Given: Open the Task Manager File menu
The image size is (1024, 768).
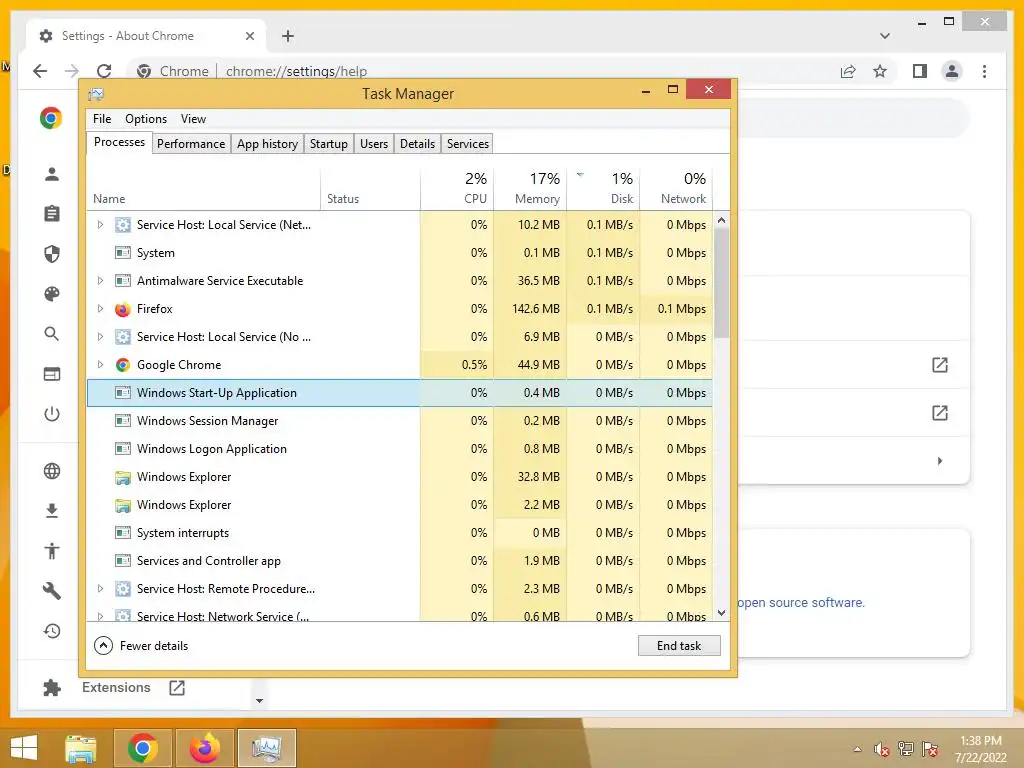Looking at the screenshot, I should pos(102,119).
